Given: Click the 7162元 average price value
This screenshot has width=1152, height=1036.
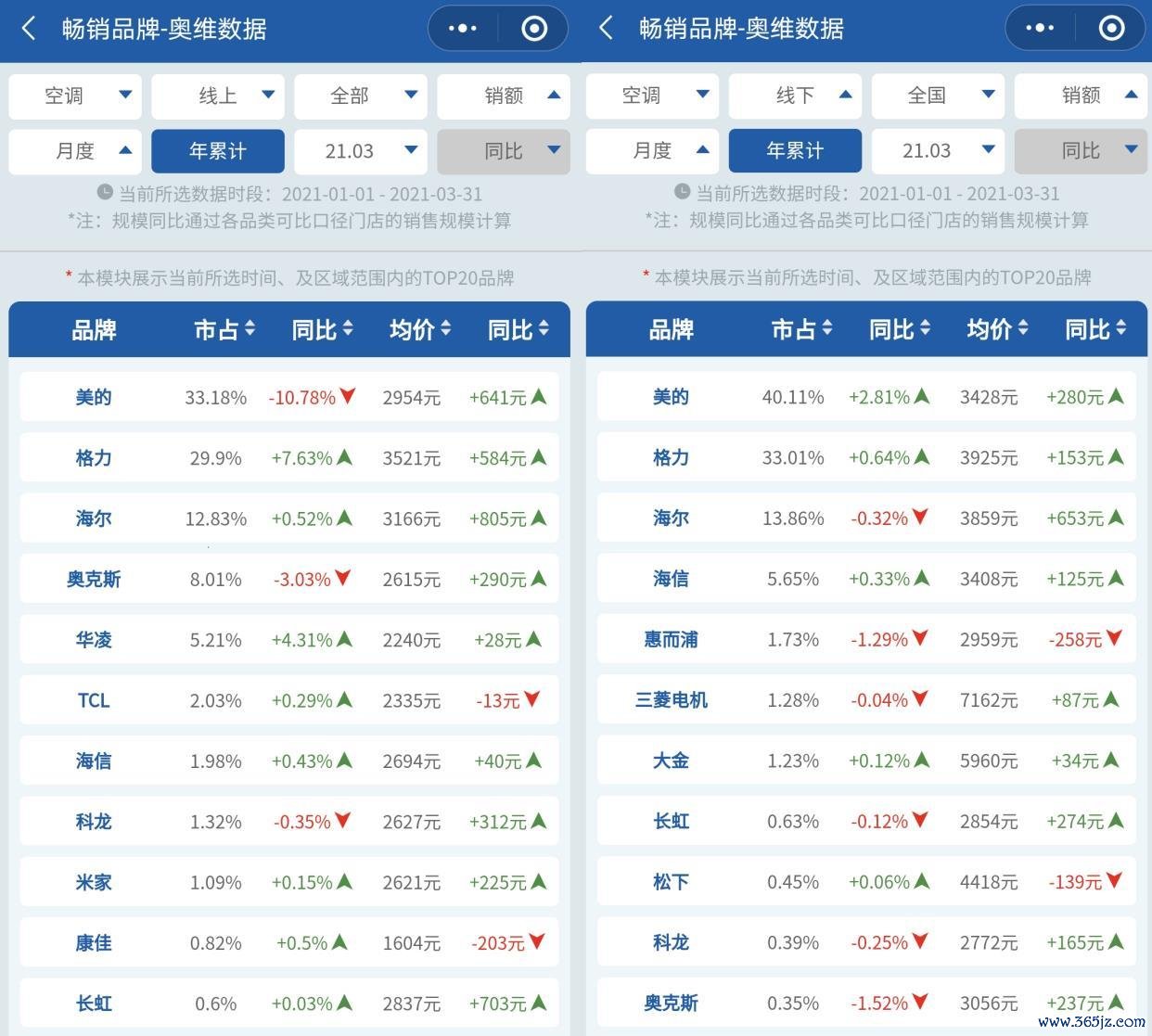Looking at the screenshot, I should [x=989, y=700].
